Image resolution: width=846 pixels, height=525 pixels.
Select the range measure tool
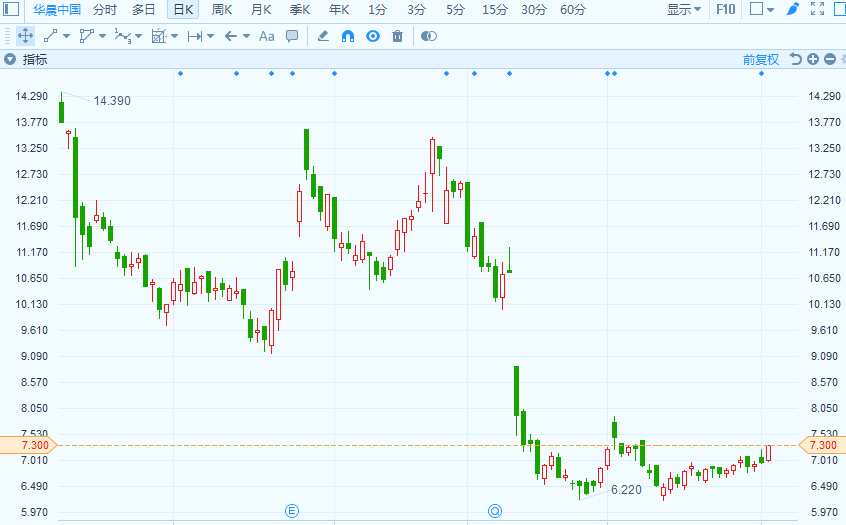[x=194, y=36]
